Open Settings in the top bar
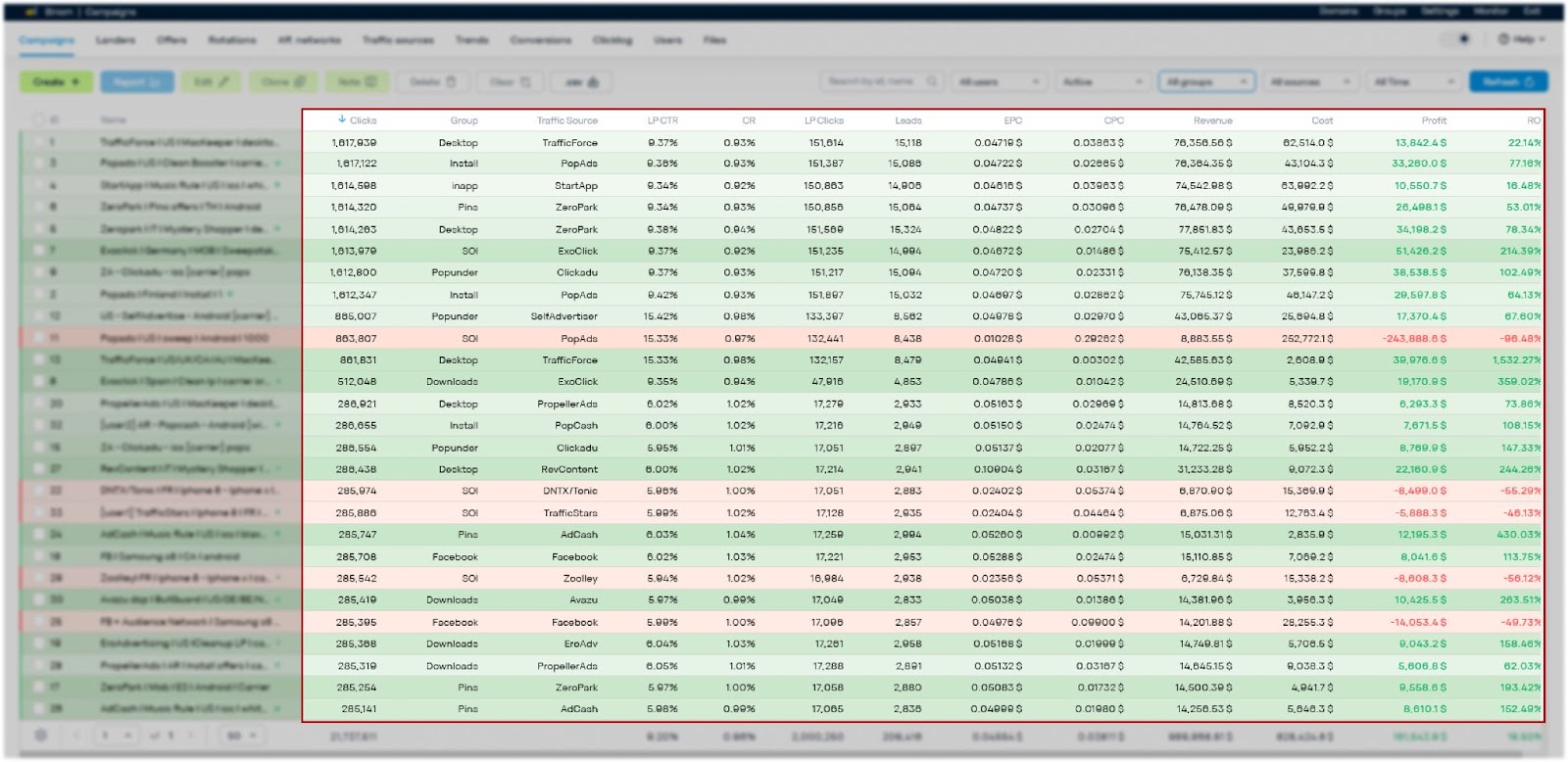The height and width of the screenshot is (762, 1568). pyautogui.click(x=1440, y=12)
